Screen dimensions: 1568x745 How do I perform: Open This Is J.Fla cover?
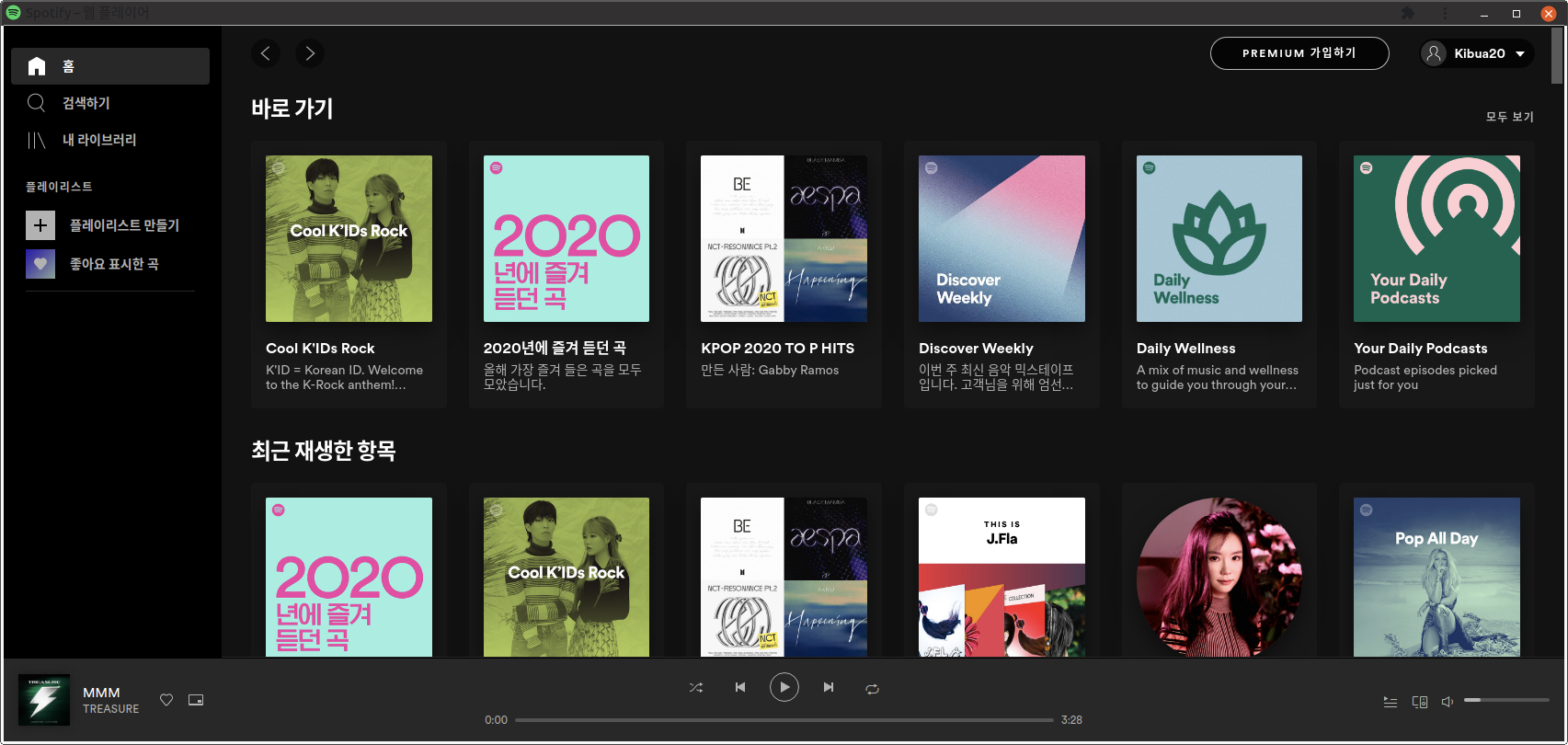pos(1001,577)
